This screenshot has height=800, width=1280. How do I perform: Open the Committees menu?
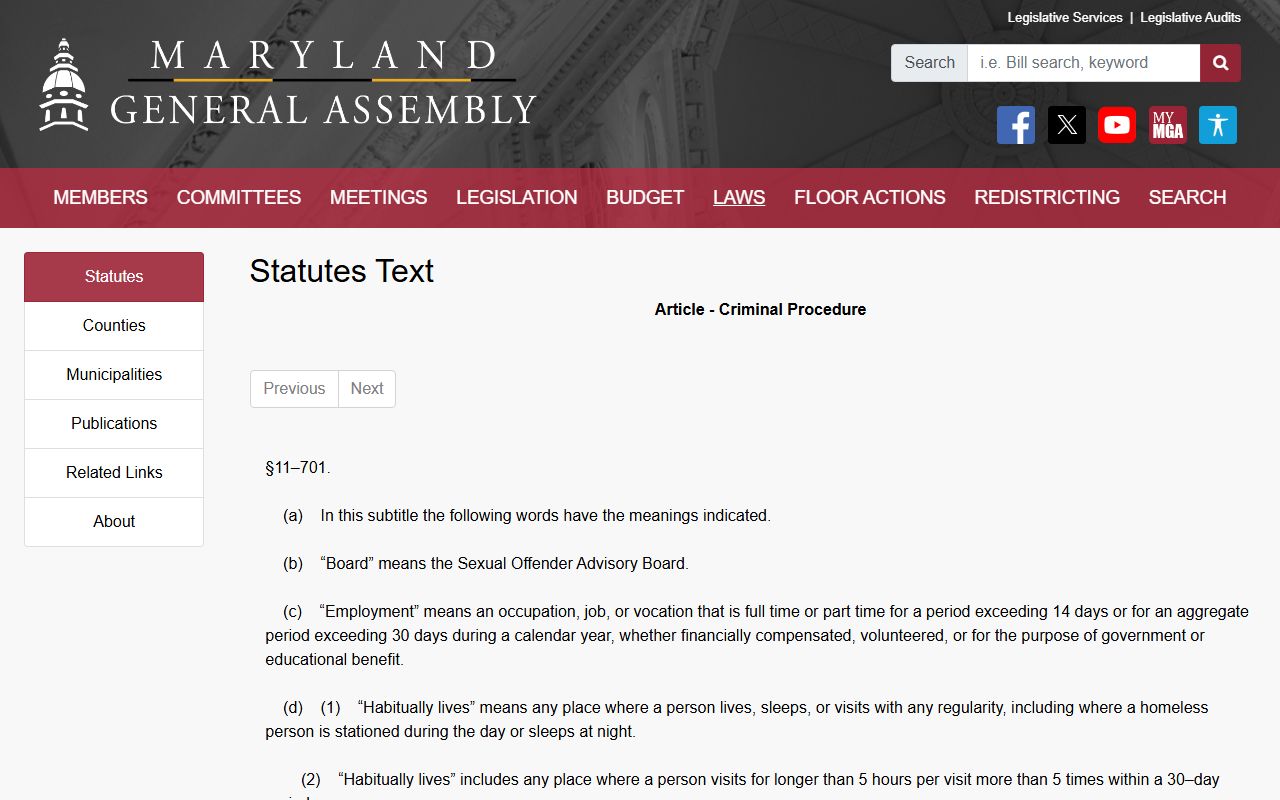tap(239, 198)
